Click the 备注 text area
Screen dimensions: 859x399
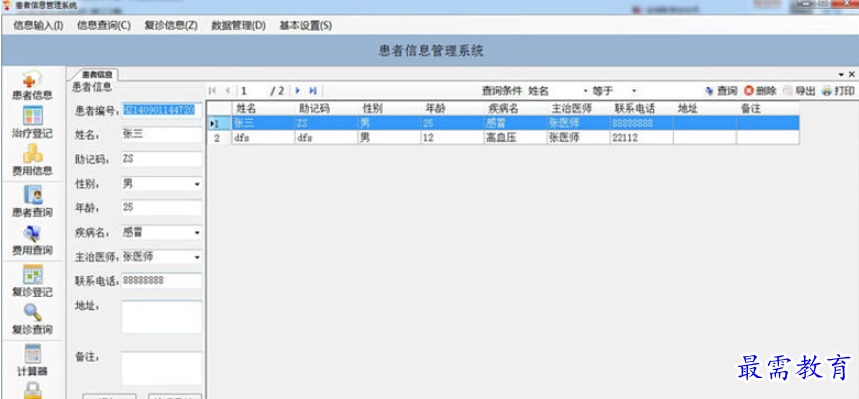coord(161,368)
